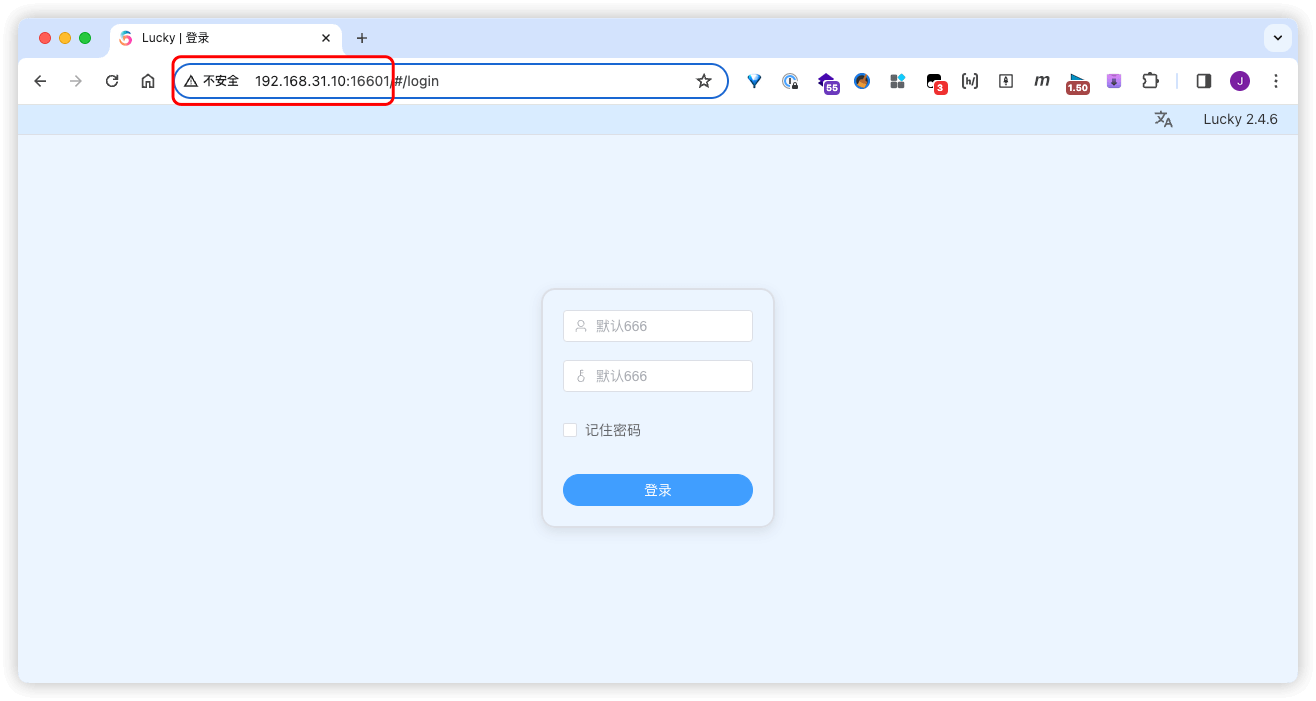Open the extension showing 1.50 badge

(x=1077, y=82)
